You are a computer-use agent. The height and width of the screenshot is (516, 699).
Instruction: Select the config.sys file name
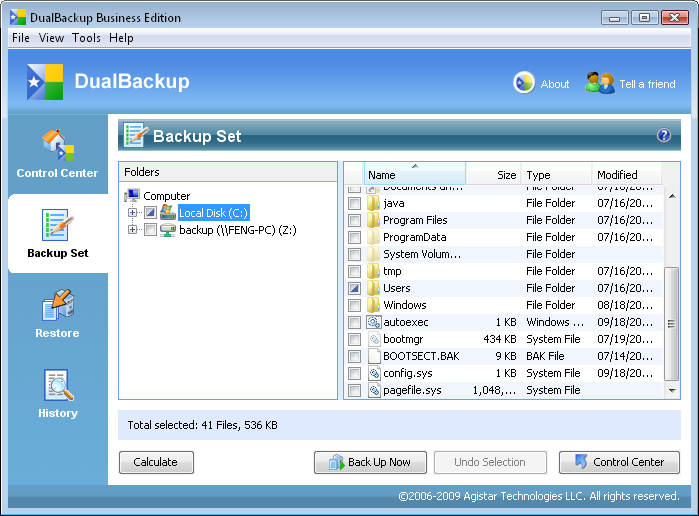[408, 373]
